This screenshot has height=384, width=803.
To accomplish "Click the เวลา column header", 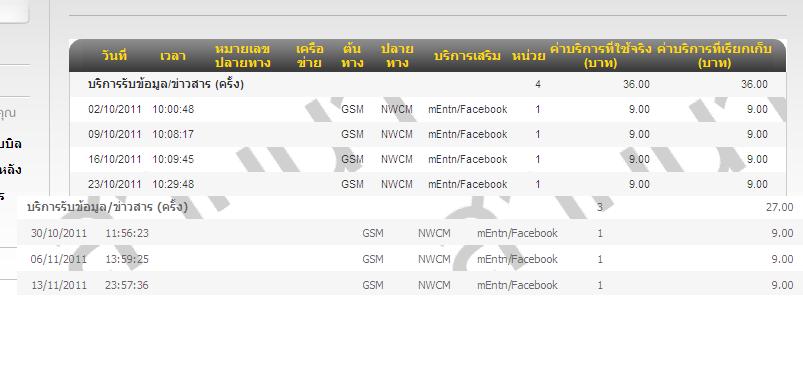I will pyautogui.click(x=173, y=56).
